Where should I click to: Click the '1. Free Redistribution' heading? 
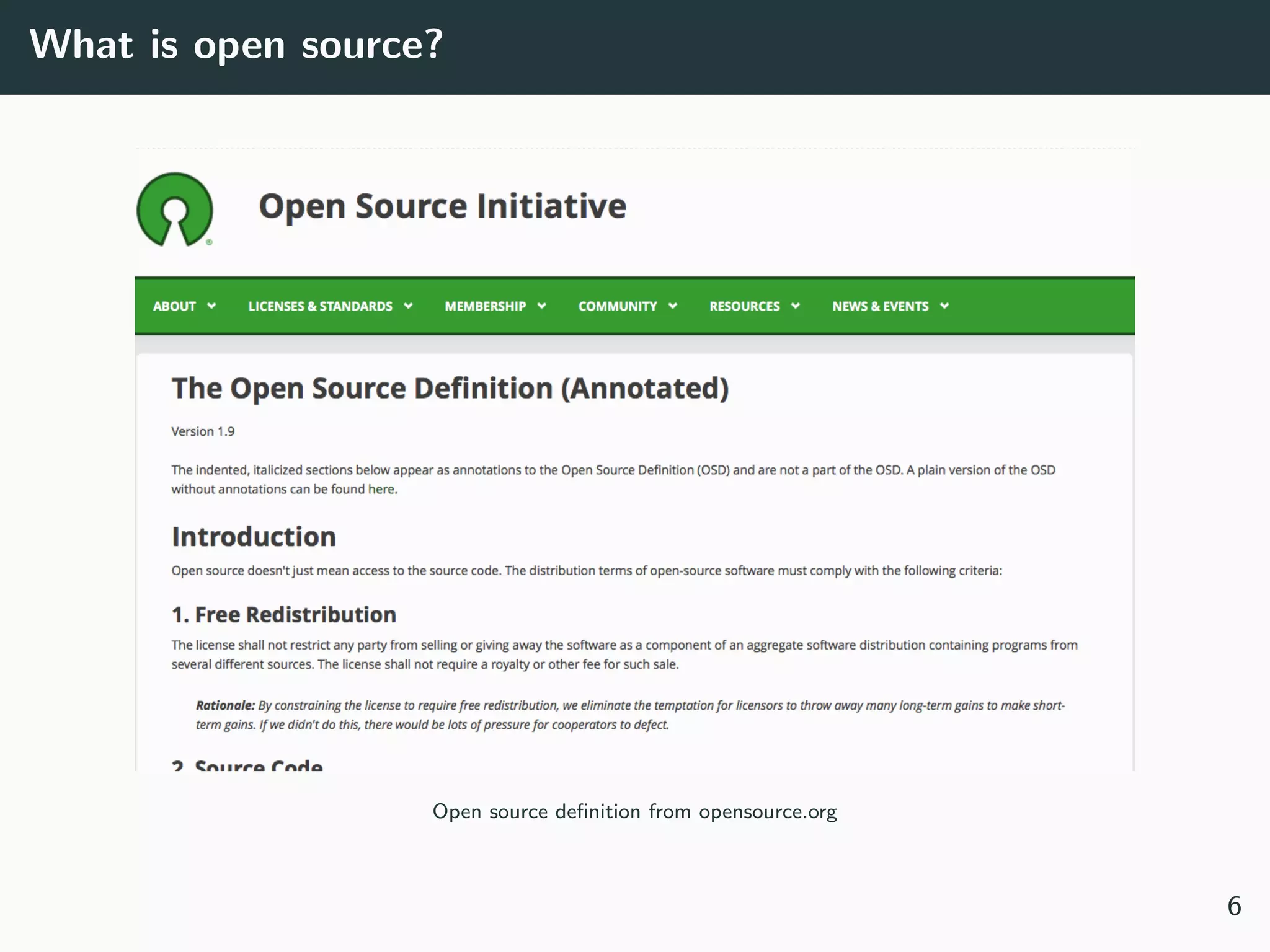click(x=284, y=615)
